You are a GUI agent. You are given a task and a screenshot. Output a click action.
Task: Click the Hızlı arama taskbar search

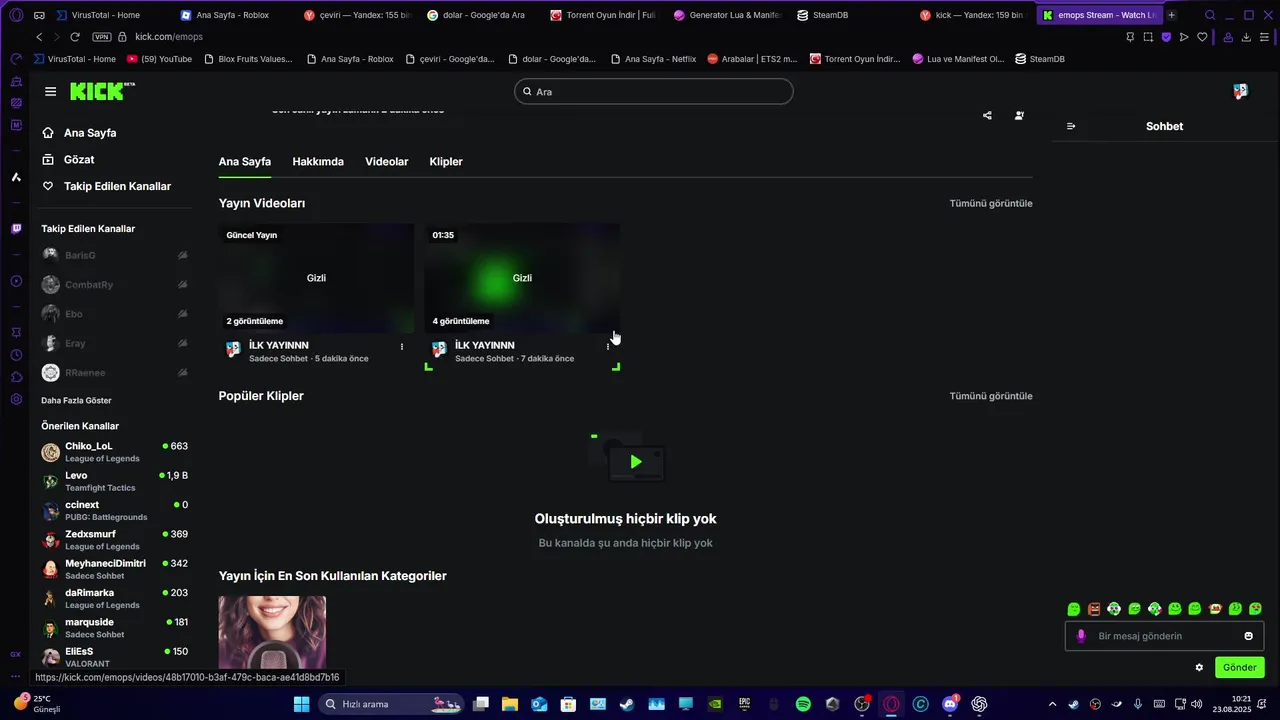[x=391, y=704]
